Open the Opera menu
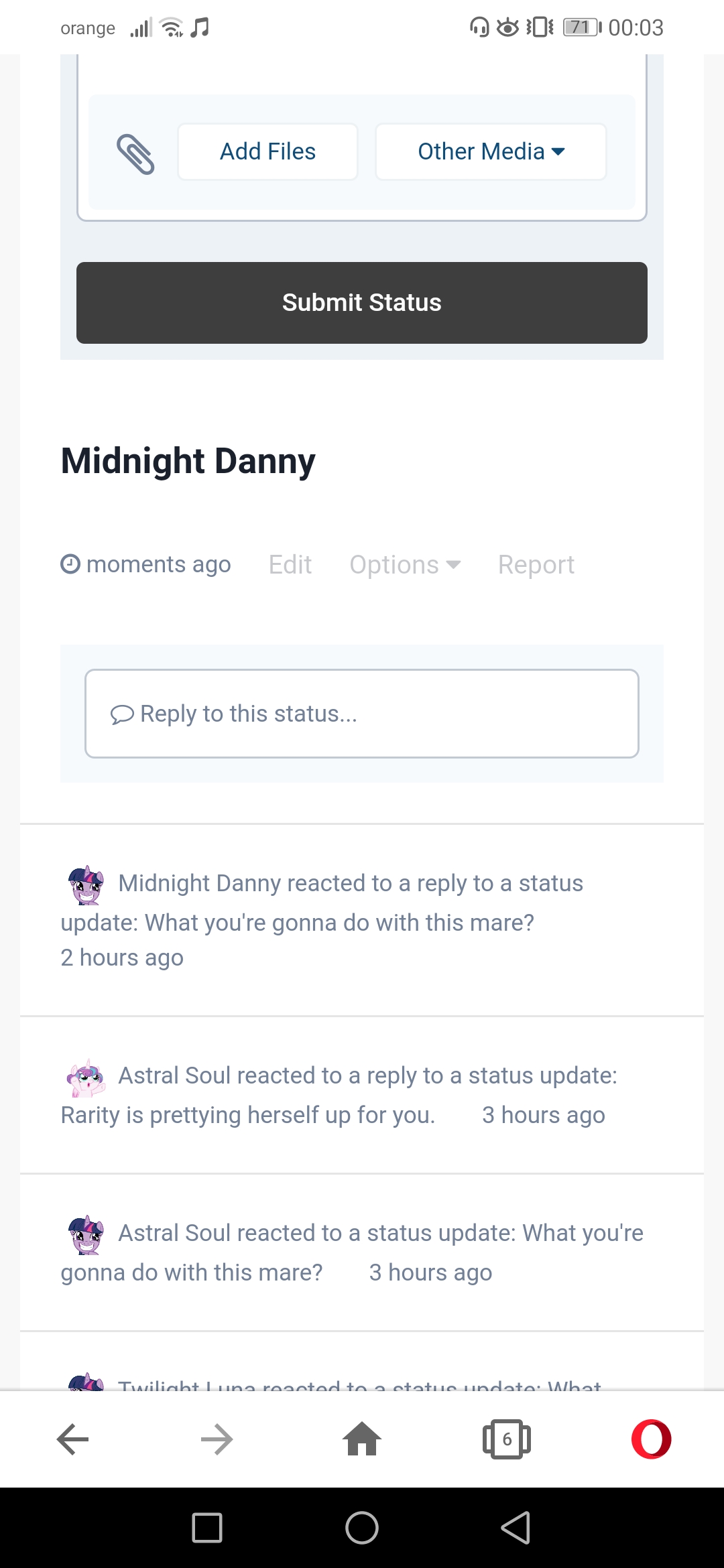Screen dimensions: 724x1568 [651, 1439]
